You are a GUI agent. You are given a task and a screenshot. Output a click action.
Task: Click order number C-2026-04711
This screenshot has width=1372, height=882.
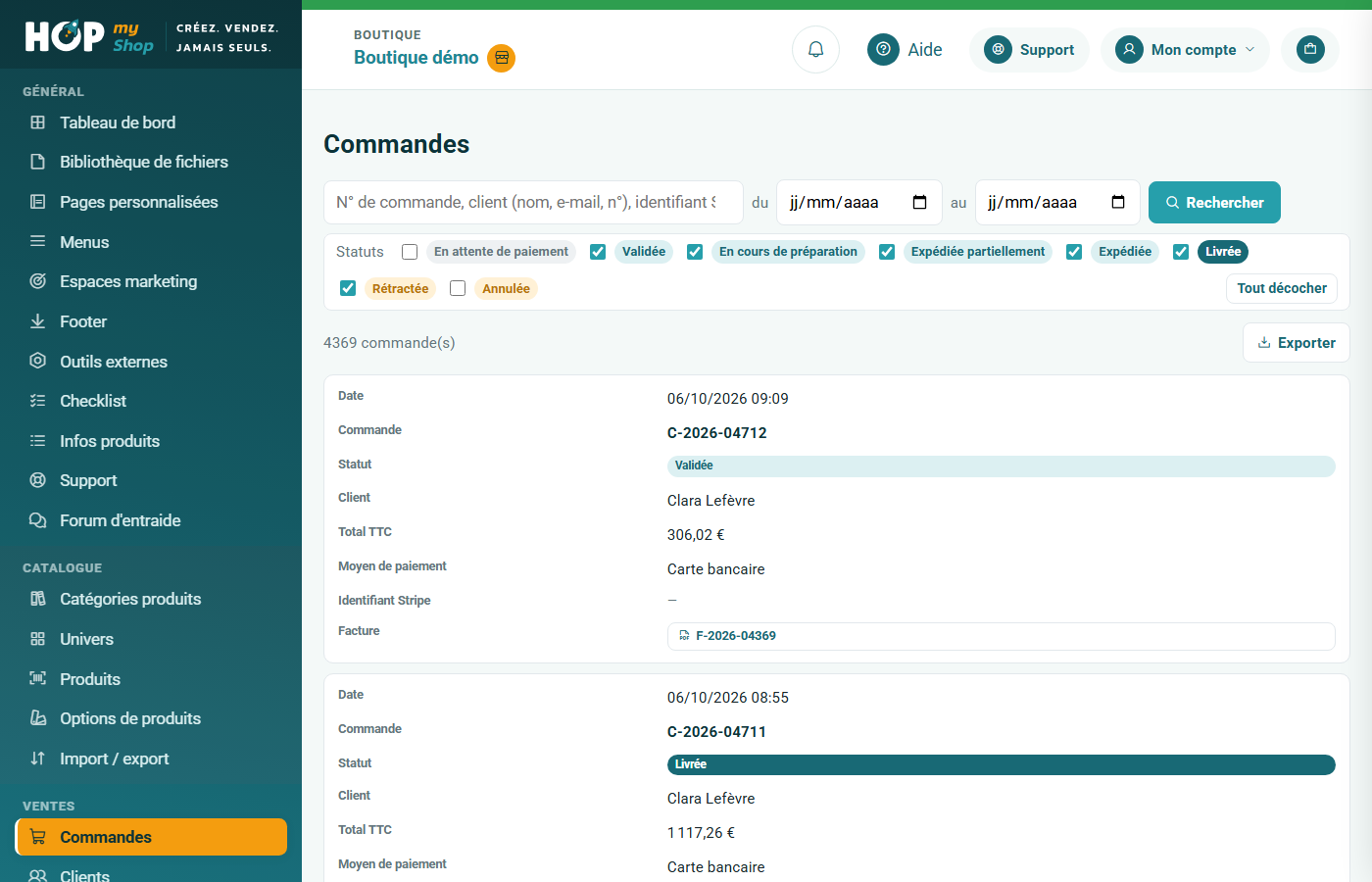pyautogui.click(x=716, y=732)
